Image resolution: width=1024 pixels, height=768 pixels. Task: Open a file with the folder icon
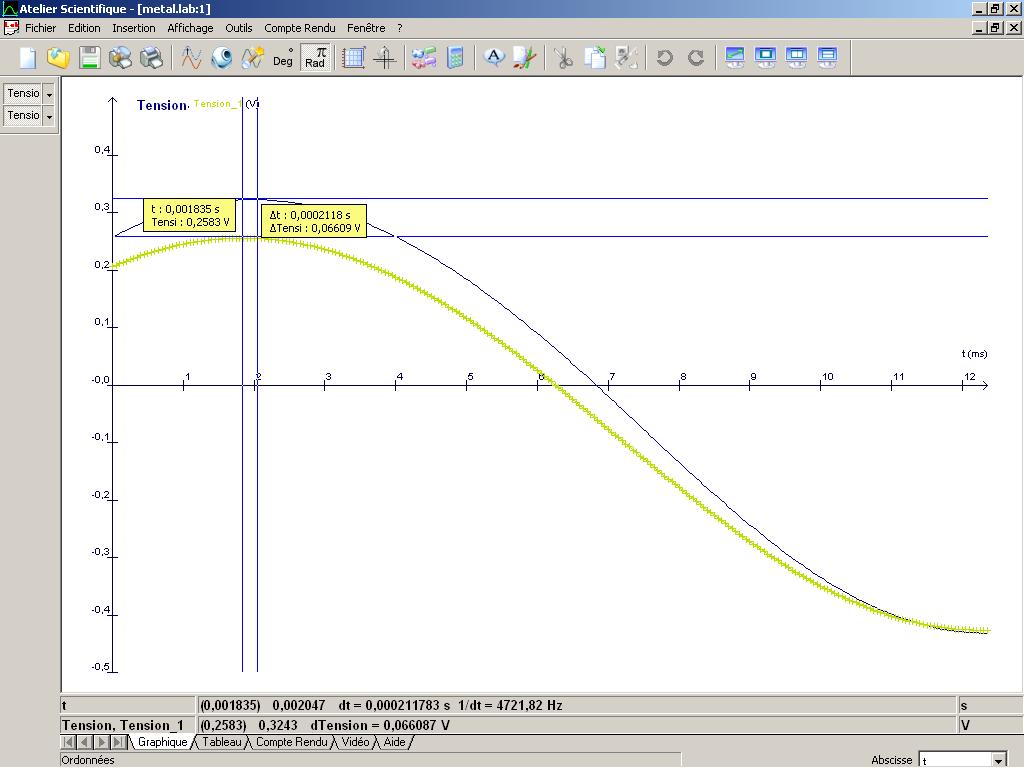click(58, 58)
